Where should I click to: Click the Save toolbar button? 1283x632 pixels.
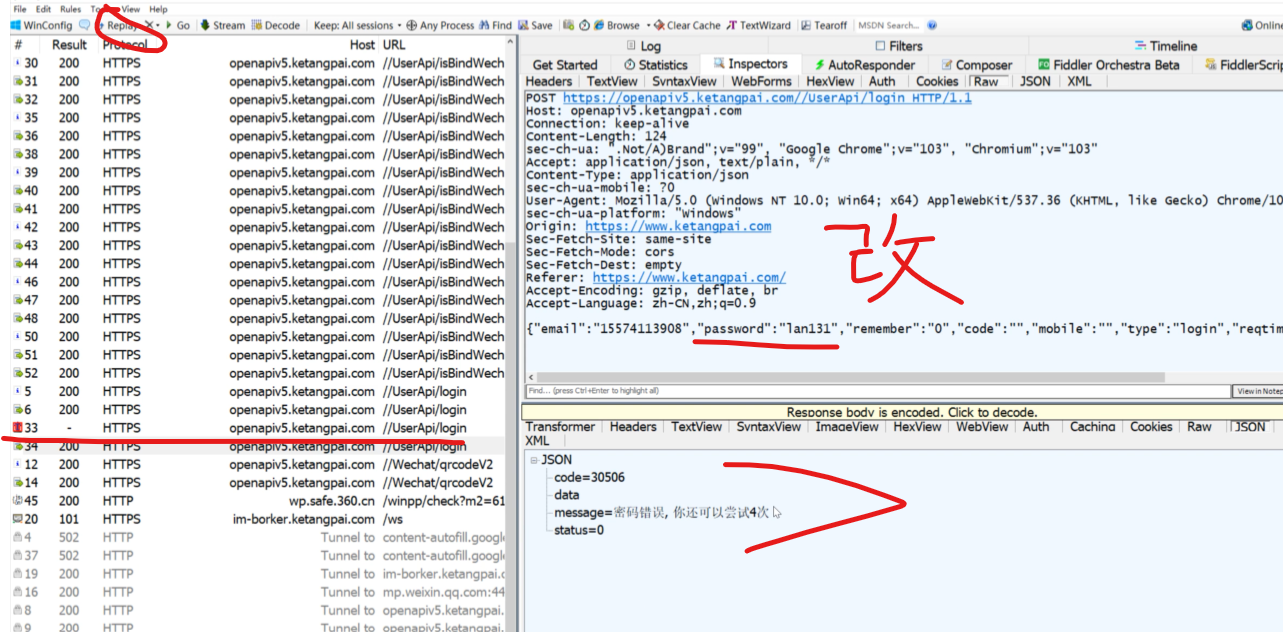[536, 25]
